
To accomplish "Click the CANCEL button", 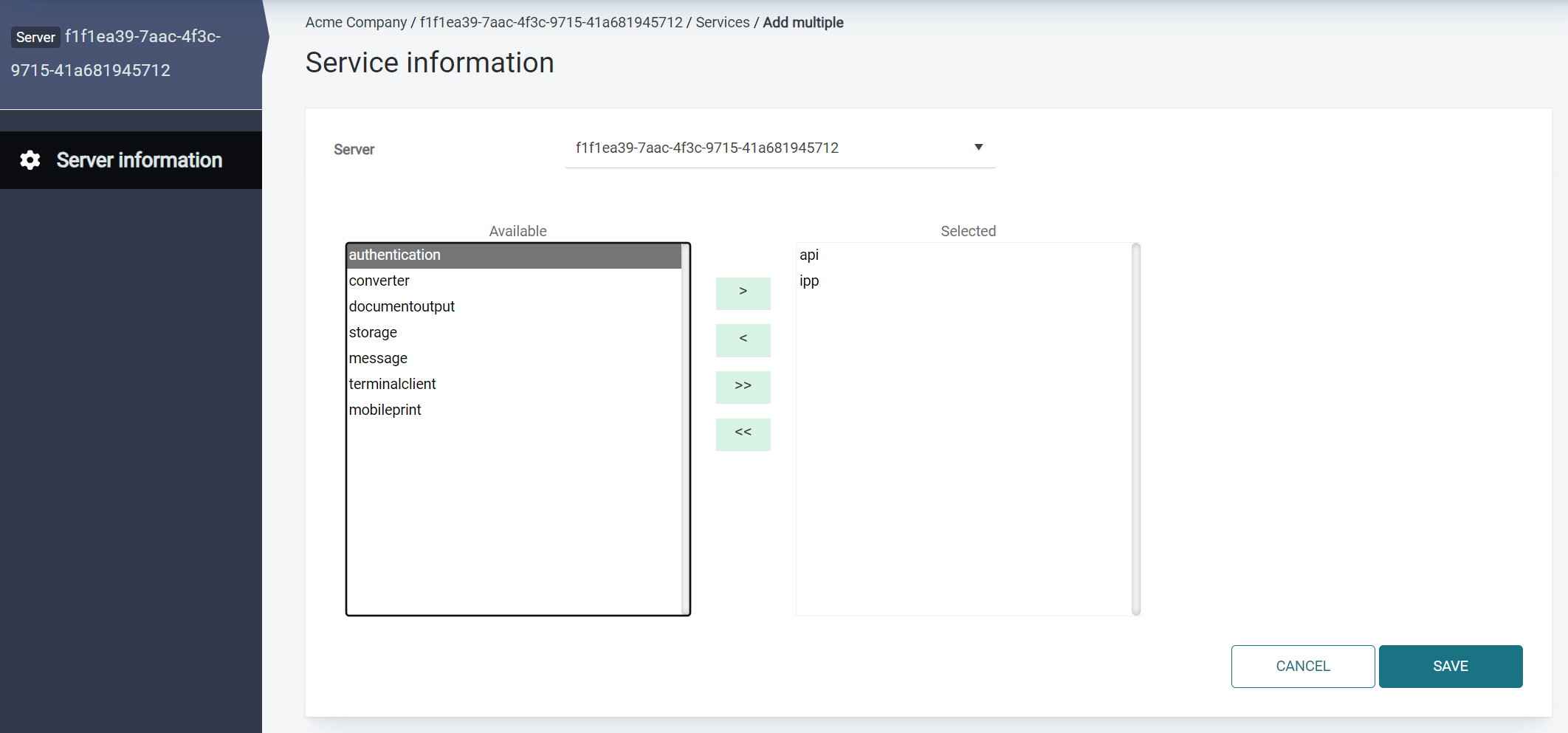I will pyautogui.click(x=1302, y=666).
